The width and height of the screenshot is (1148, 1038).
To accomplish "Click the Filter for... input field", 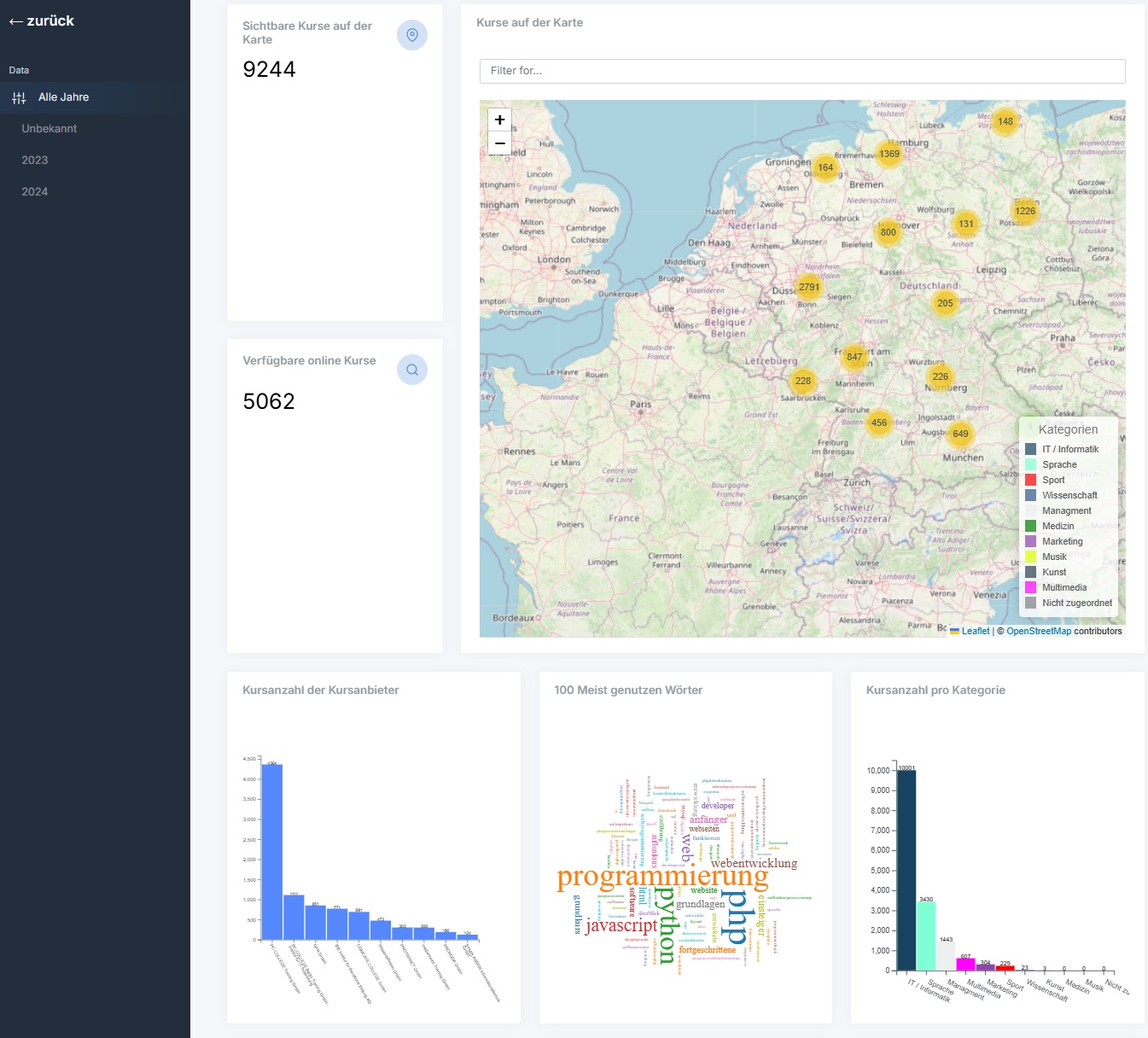I will (801, 71).
